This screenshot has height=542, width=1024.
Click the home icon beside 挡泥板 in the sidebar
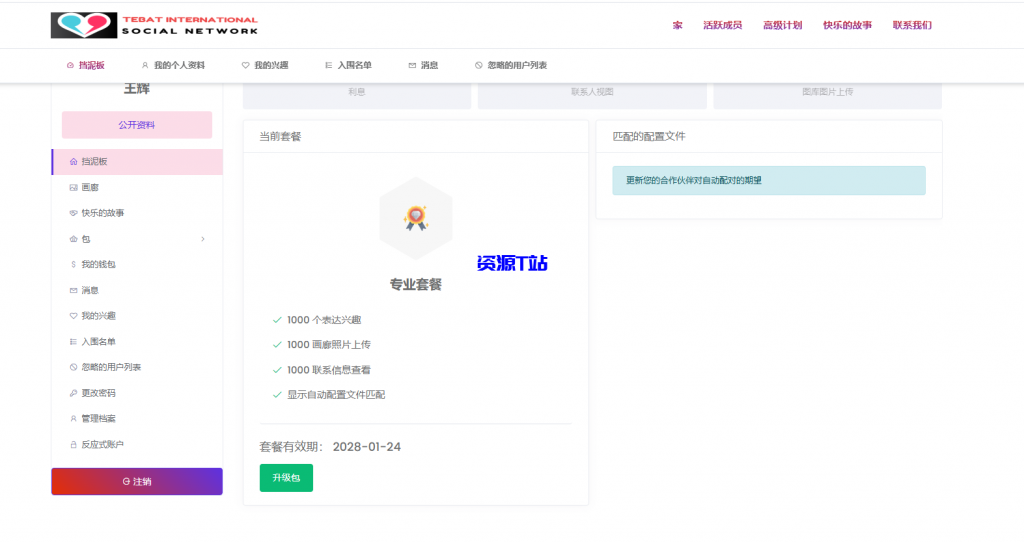[x=73, y=161]
